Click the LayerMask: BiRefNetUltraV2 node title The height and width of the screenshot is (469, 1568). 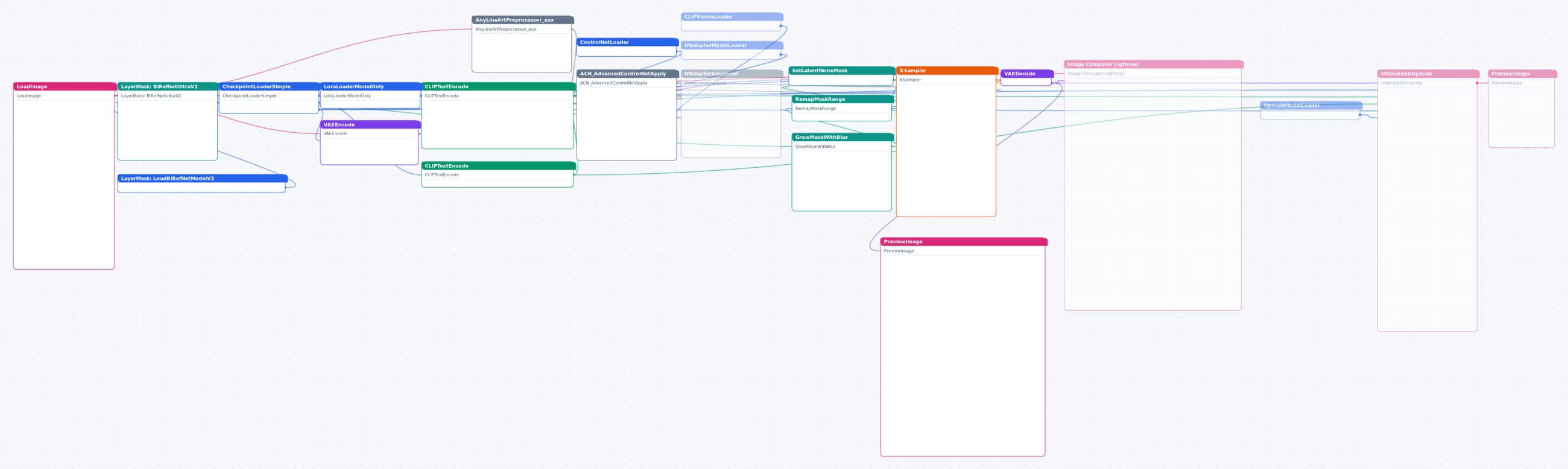[169, 86]
